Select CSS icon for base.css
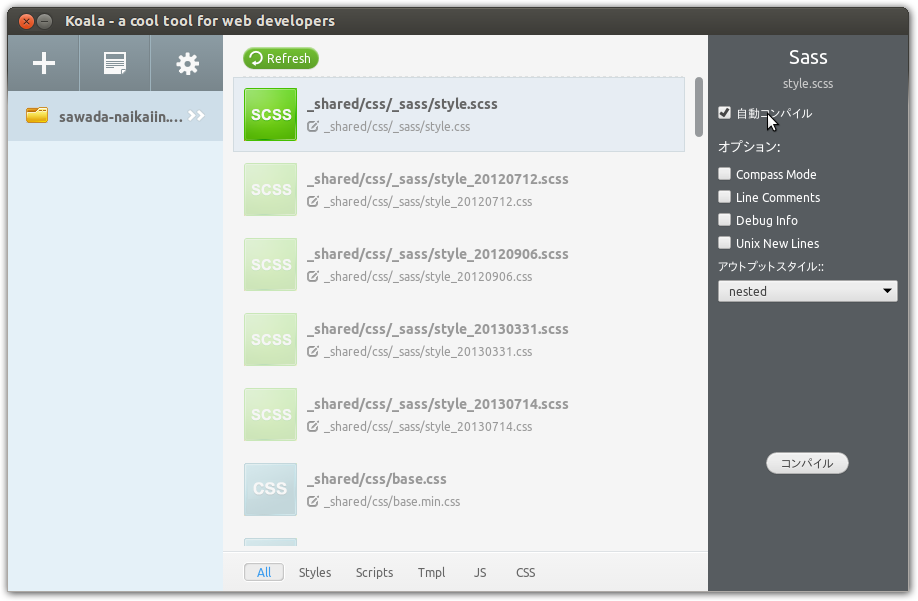The height and width of the screenshot is (601, 918). click(270, 489)
